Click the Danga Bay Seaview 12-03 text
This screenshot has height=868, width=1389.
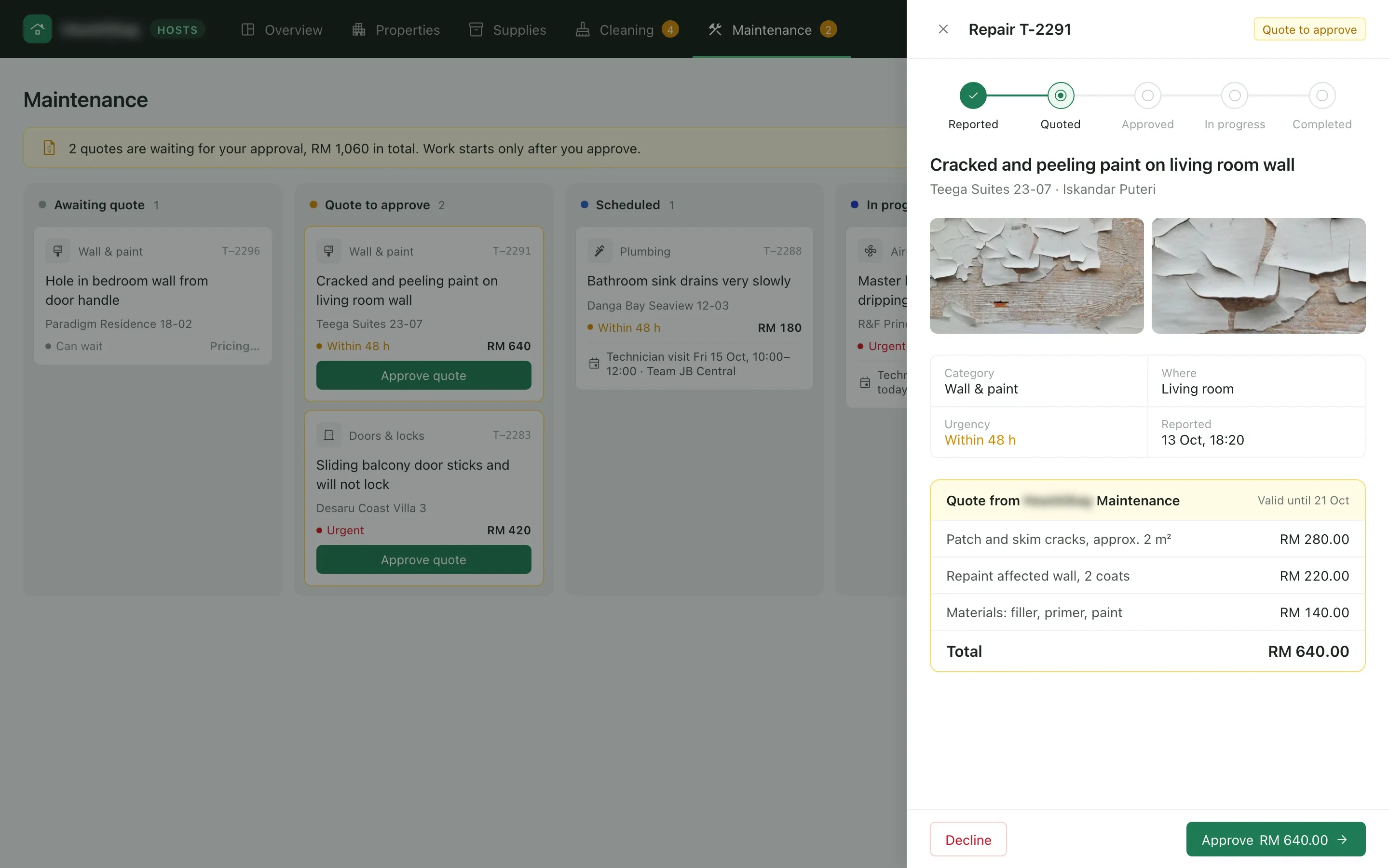658,305
